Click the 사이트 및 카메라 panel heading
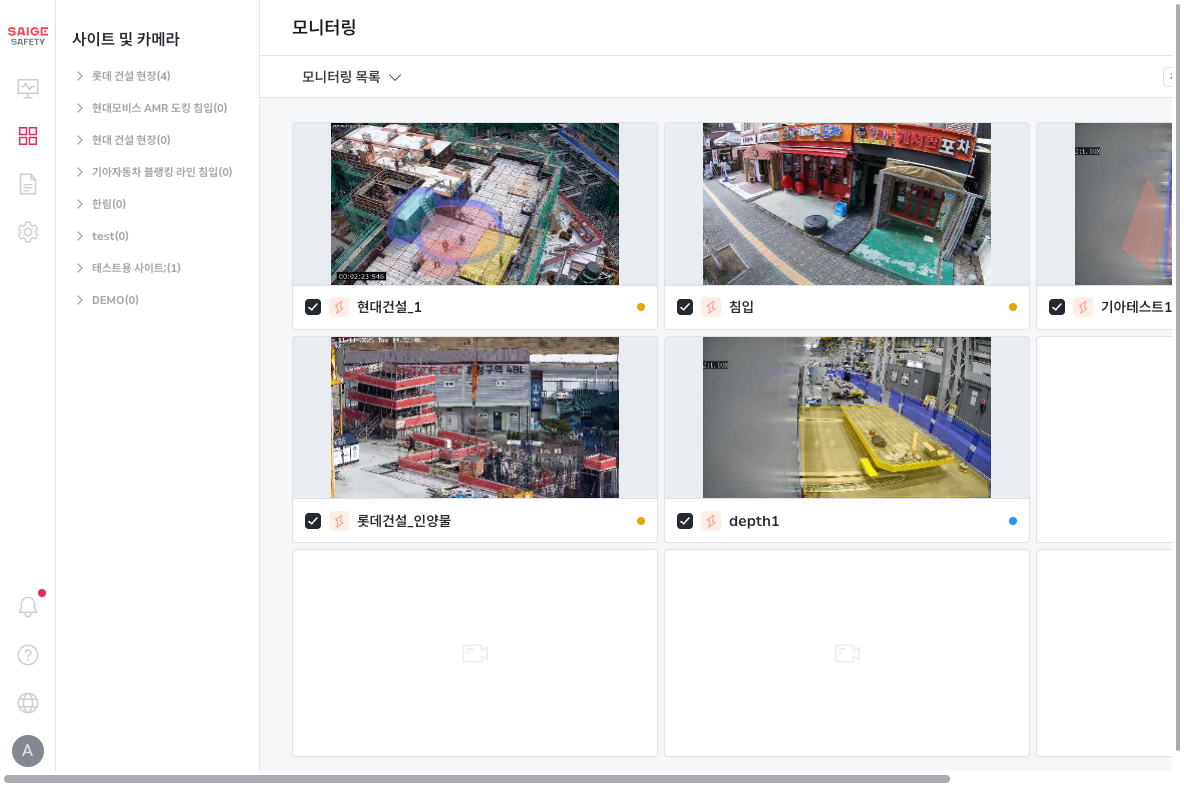The height and width of the screenshot is (787, 1184). click(x=126, y=39)
